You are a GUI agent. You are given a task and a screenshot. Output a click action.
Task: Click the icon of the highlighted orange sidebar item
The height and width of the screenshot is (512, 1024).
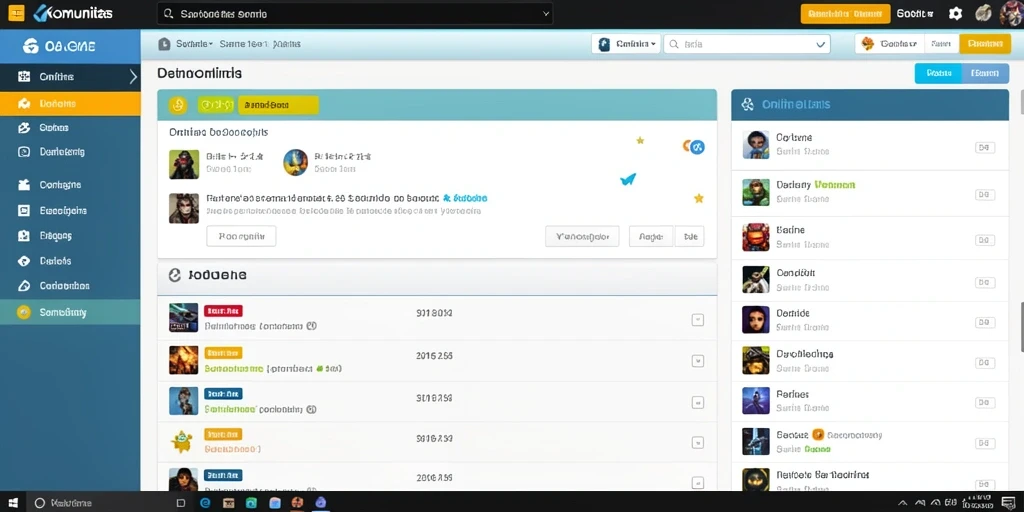coord(24,103)
